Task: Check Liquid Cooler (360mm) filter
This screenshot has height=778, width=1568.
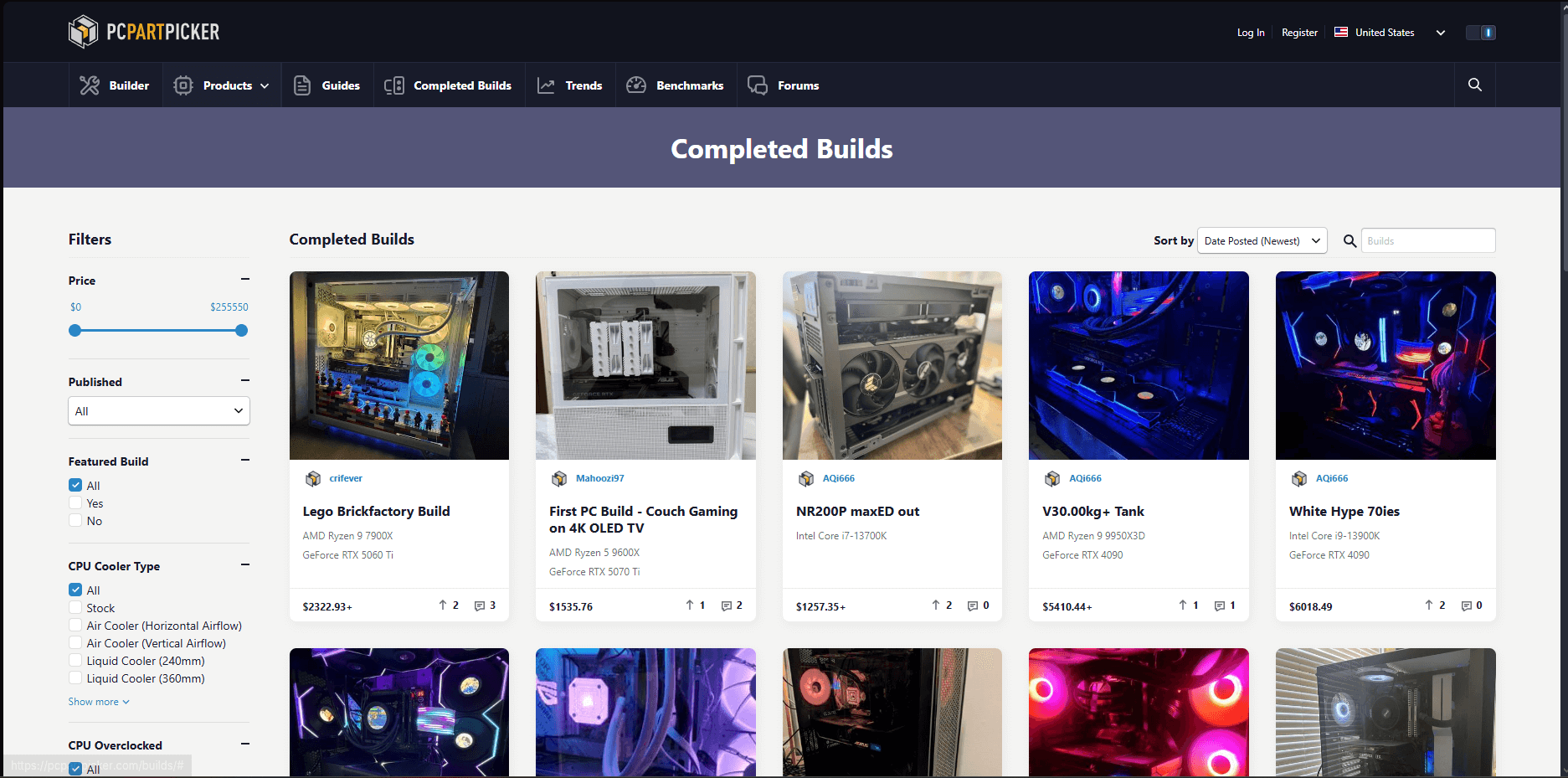Action: (75, 678)
